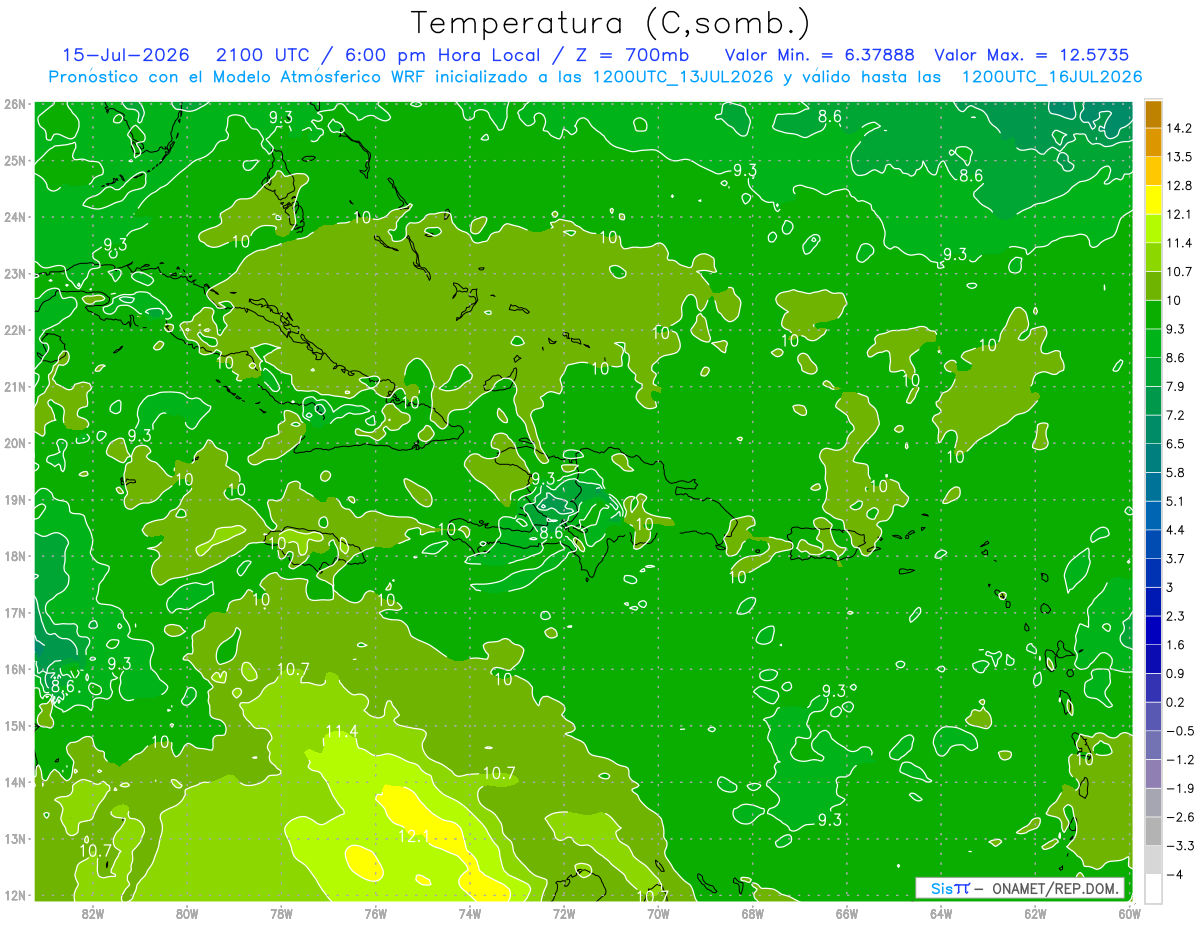Click the latitude axis label "24N"
1200x927 pixels.
pyautogui.click(x=15, y=217)
